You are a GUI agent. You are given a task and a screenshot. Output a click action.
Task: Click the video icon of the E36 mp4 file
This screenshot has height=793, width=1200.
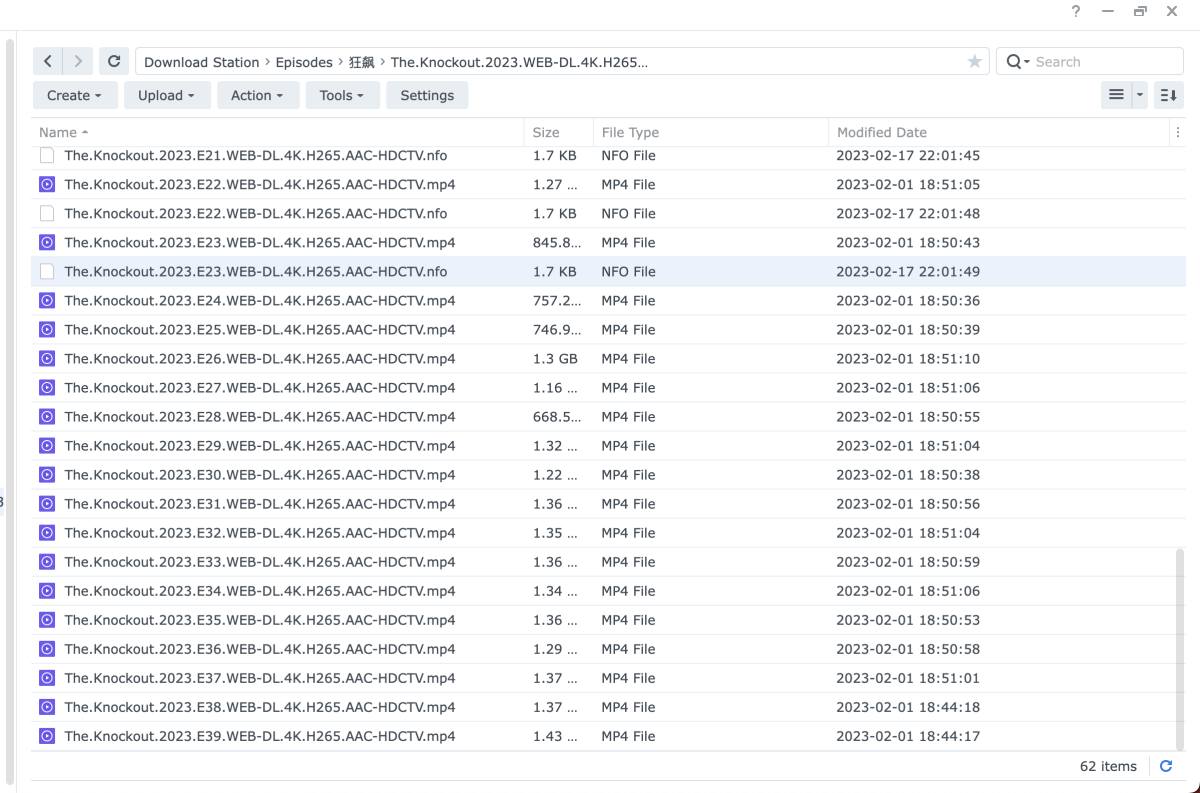point(46,648)
